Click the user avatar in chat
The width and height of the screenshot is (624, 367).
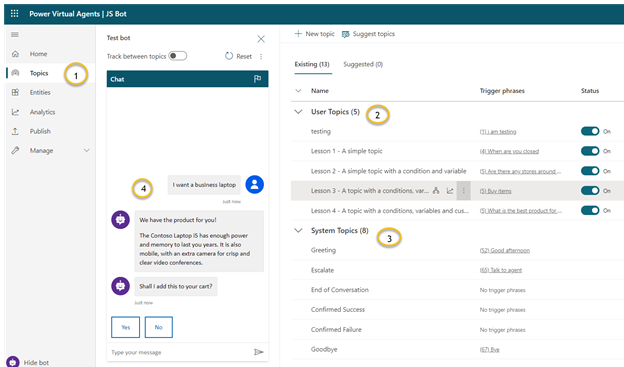click(255, 184)
